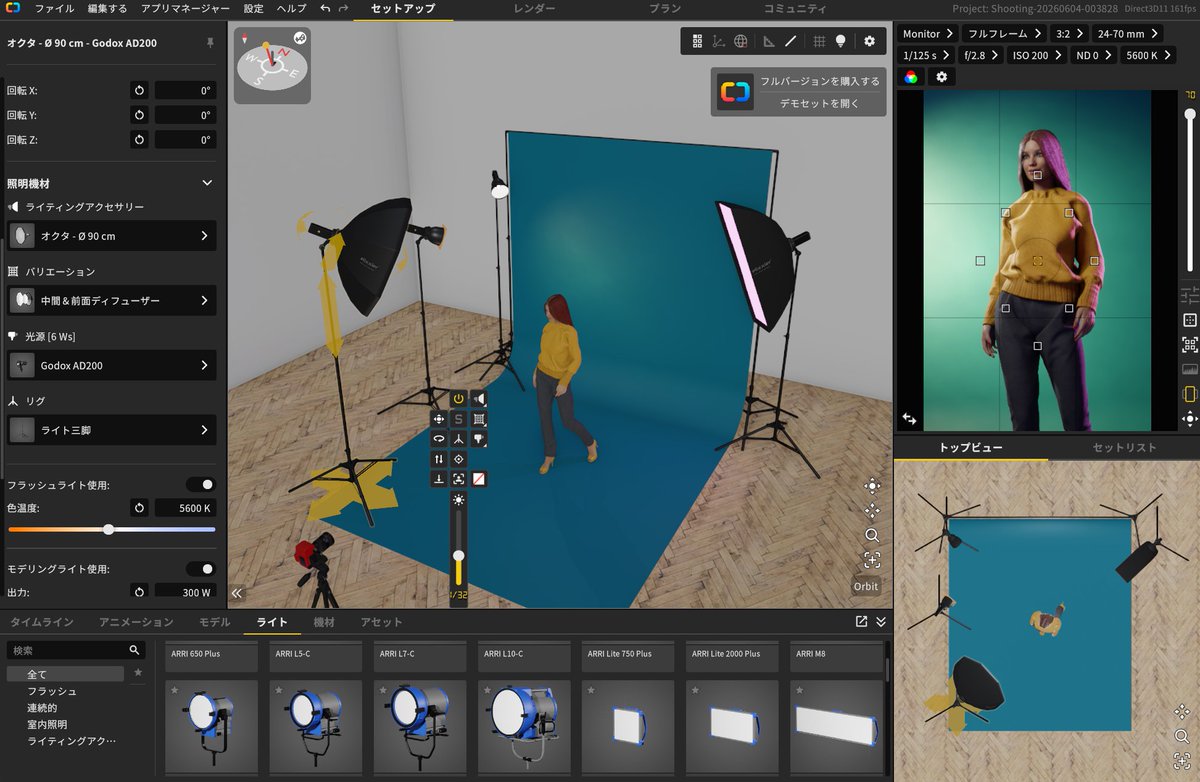Click デモセットを開く button
The image size is (1200, 782).
(820, 103)
